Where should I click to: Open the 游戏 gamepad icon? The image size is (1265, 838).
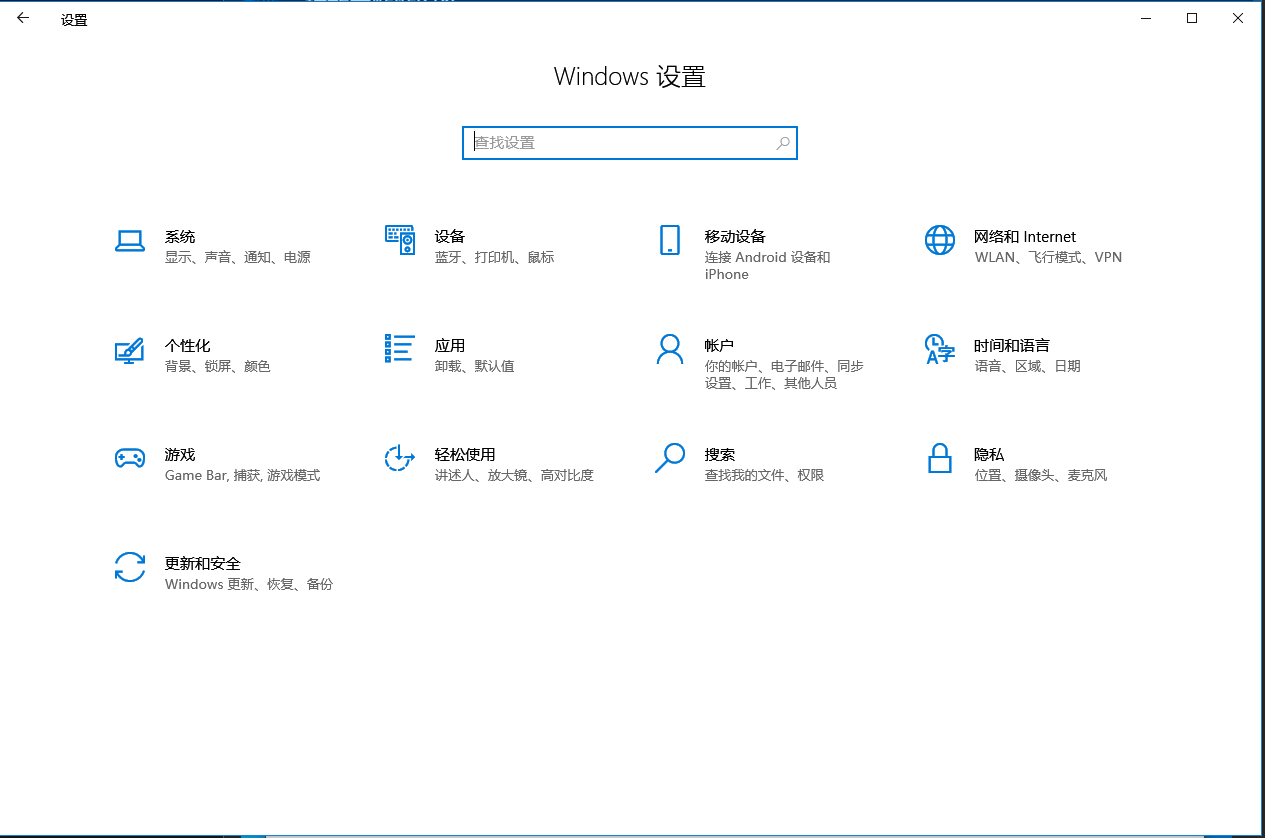[x=130, y=458]
